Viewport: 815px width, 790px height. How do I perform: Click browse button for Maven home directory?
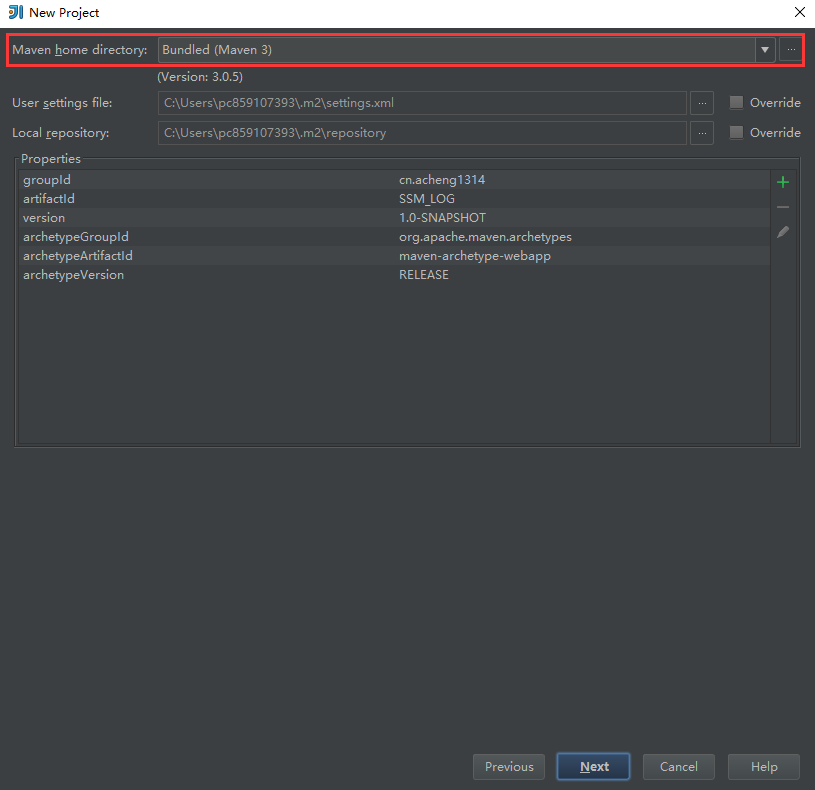pyautogui.click(x=791, y=50)
